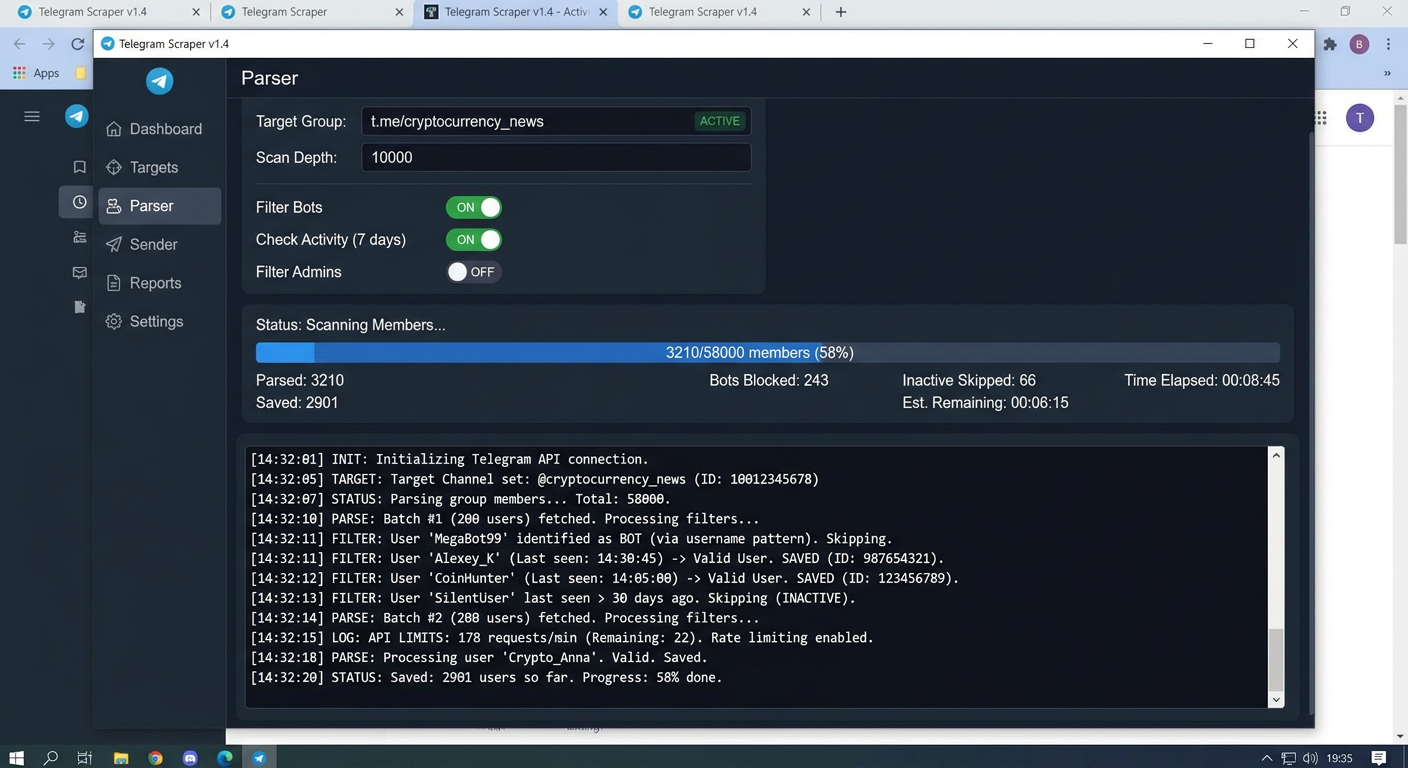
Task: Click the API LIMITS log line
Action: 562,638
